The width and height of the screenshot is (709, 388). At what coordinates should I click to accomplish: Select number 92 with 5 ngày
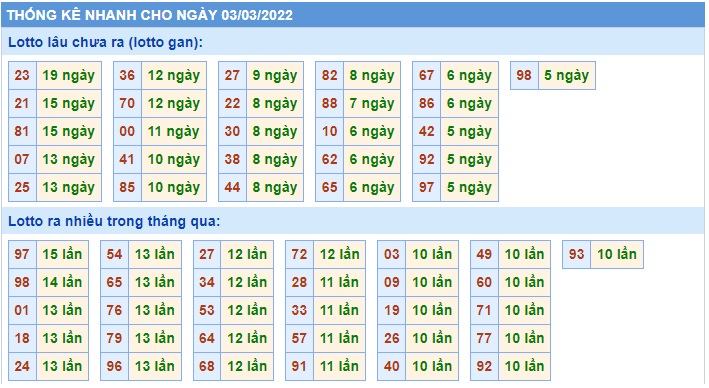tap(426, 159)
